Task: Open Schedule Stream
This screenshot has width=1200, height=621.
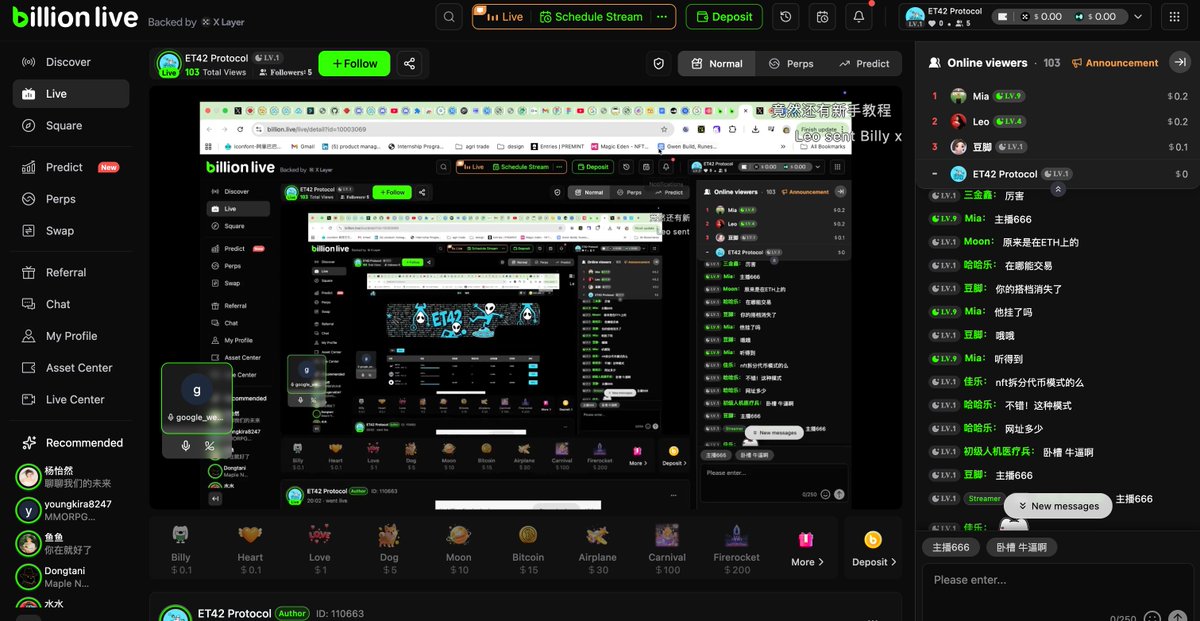Action: pyautogui.click(x=590, y=17)
